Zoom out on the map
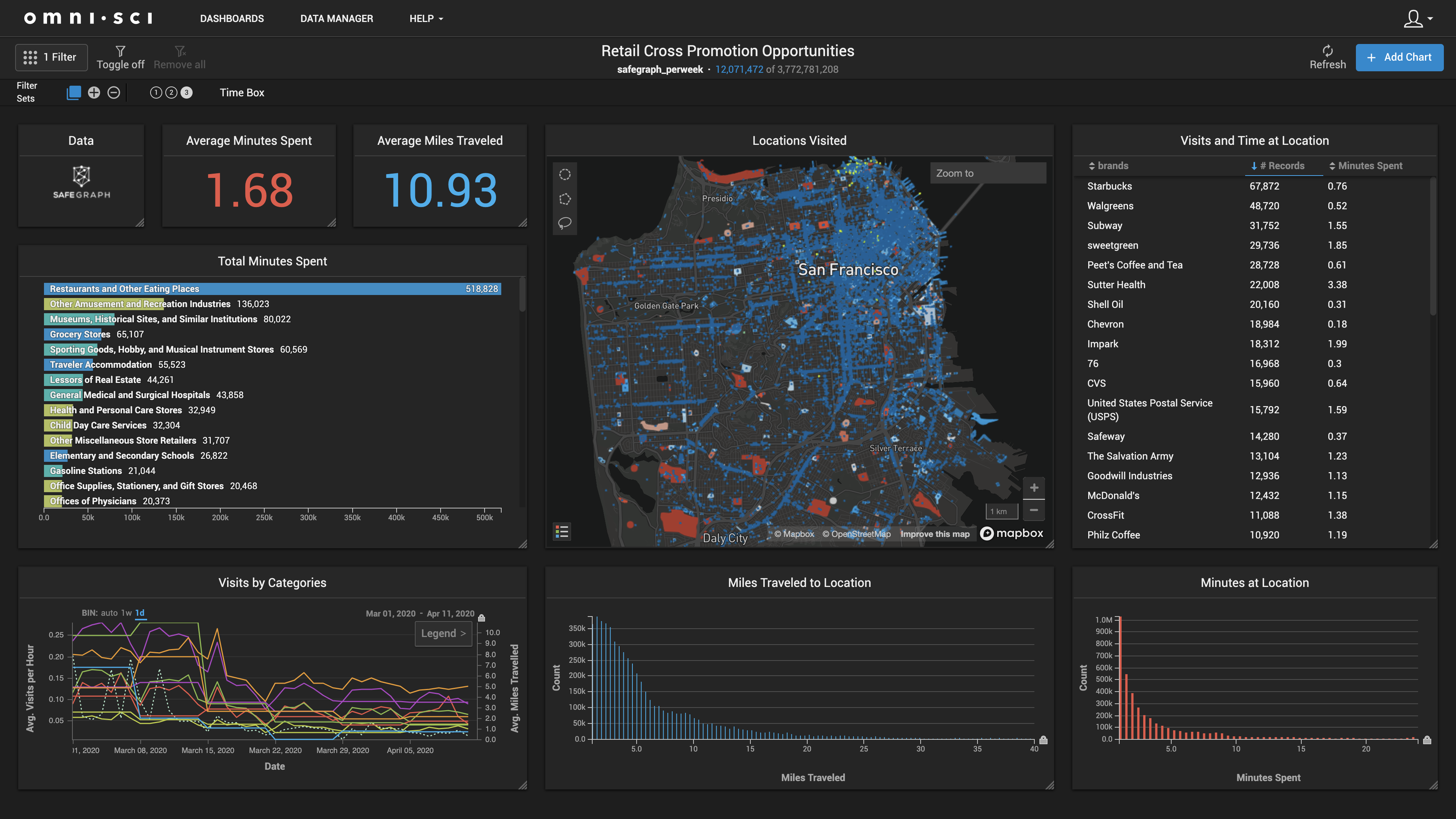This screenshot has height=819, width=1456. (x=1034, y=510)
